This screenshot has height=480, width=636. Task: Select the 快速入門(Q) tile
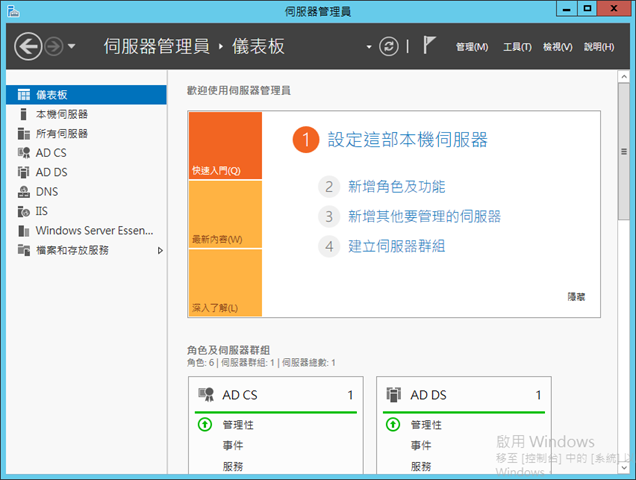(226, 146)
